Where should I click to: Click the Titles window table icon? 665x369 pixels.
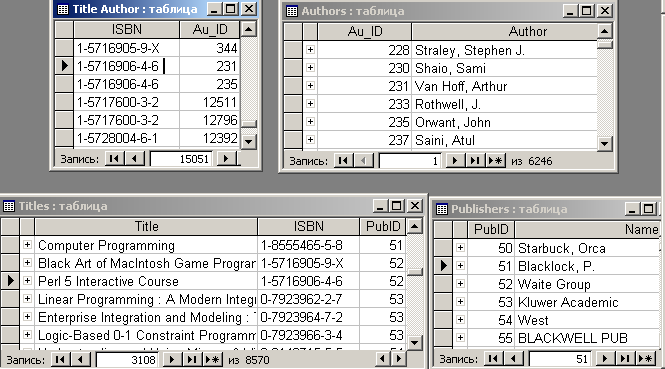[x=9, y=206]
